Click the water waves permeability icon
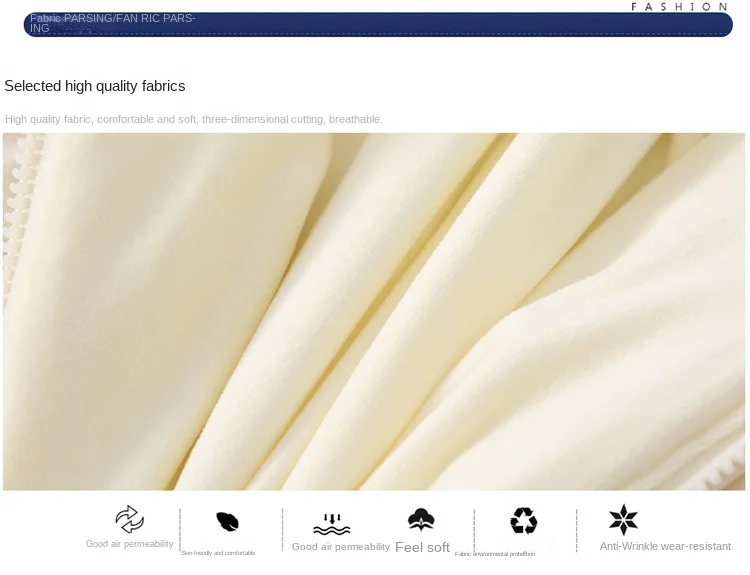Screen dimensions: 750x575 [x=332, y=525]
